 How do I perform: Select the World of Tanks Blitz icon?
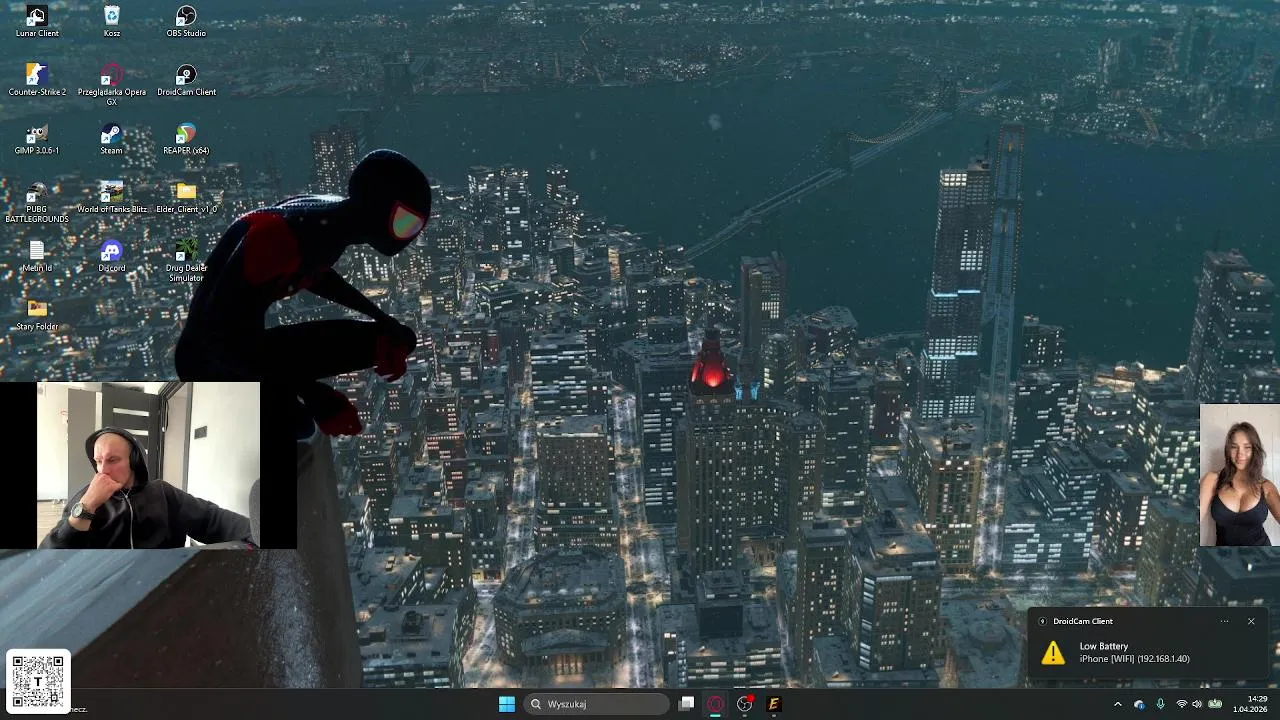pos(112,197)
